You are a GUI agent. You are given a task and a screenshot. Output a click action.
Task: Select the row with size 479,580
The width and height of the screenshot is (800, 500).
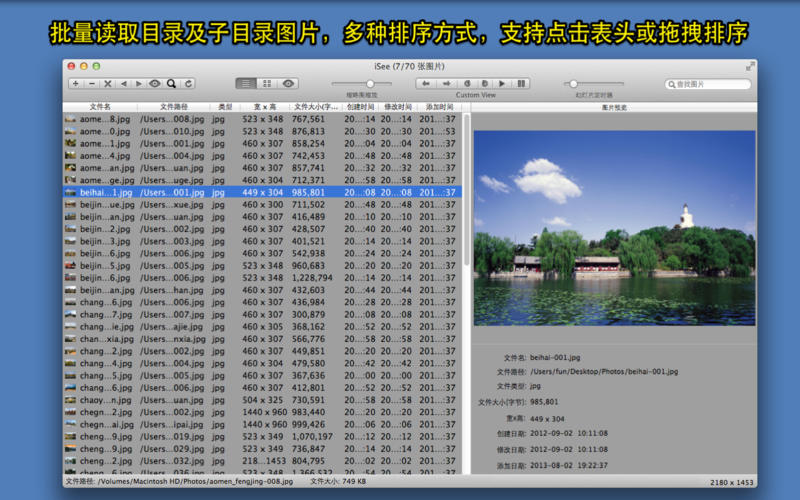tap(262, 364)
